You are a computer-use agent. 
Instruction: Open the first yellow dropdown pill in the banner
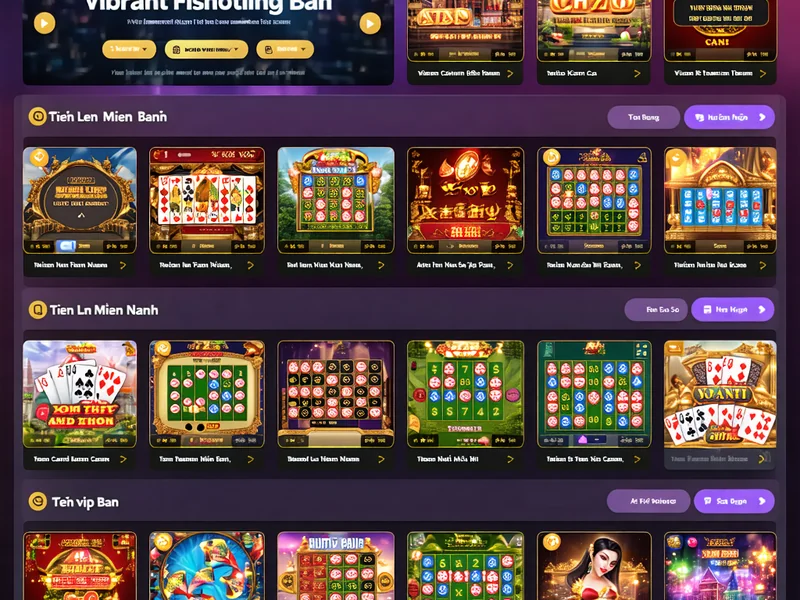click(x=129, y=49)
